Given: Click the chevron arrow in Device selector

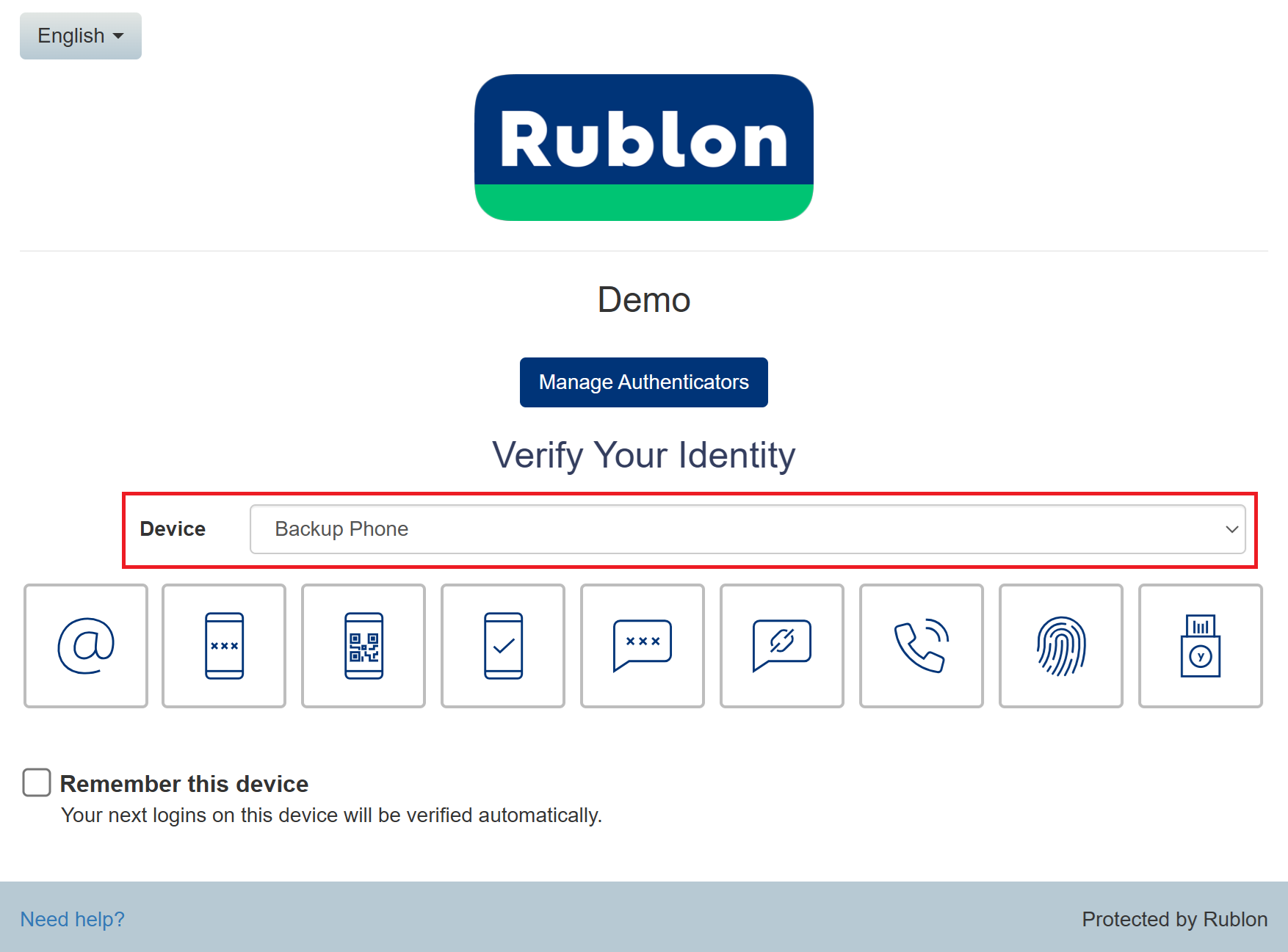Looking at the screenshot, I should coord(1231,529).
